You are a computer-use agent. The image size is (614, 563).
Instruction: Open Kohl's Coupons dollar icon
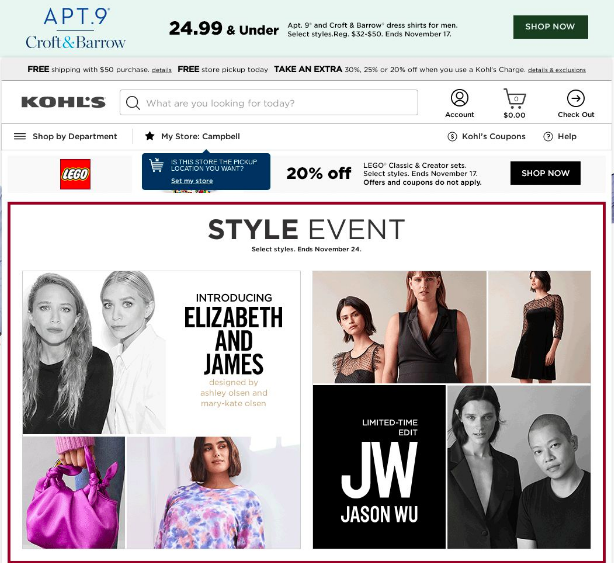(452, 136)
